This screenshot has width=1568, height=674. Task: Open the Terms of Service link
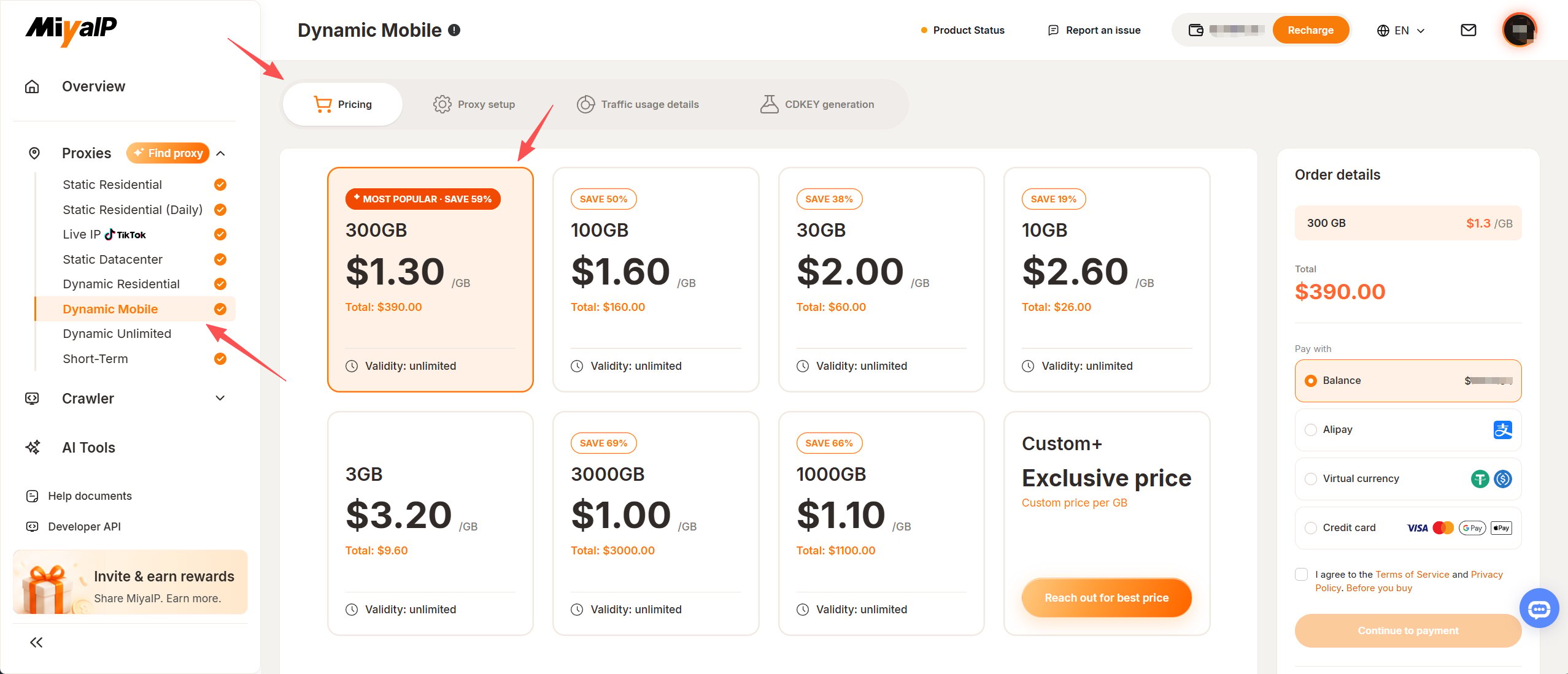pos(1412,575)
